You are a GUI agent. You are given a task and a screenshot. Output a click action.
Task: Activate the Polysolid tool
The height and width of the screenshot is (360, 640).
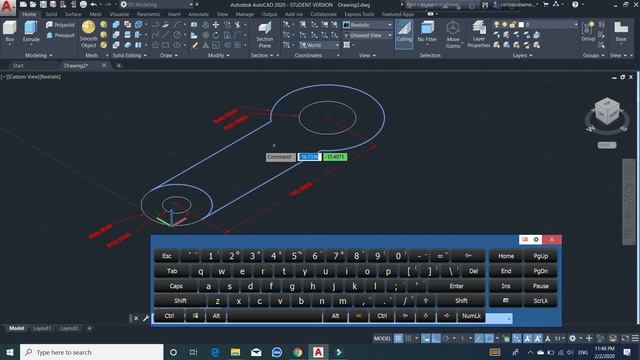pos(60,25)
